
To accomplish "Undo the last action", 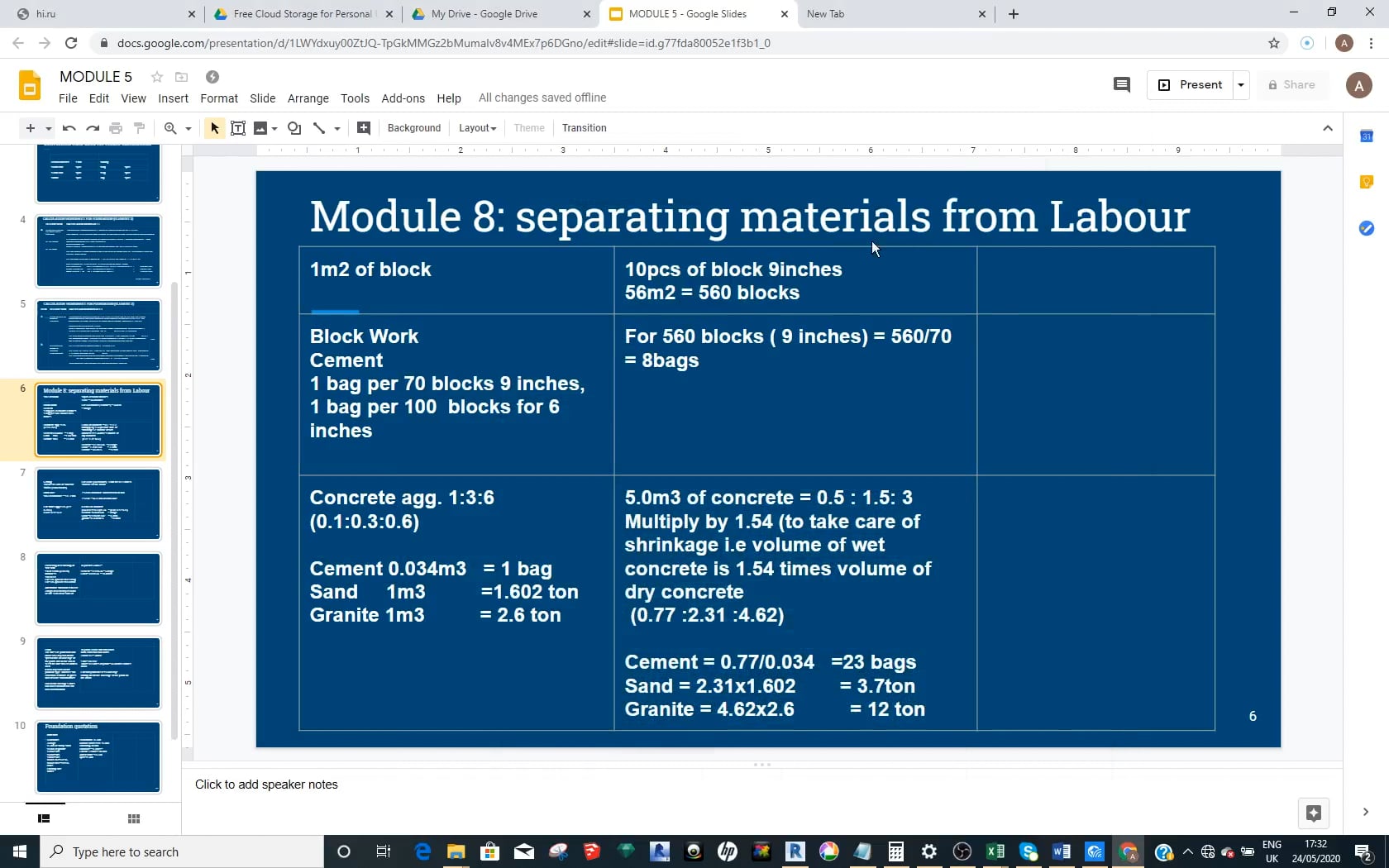I will point(69,128).
